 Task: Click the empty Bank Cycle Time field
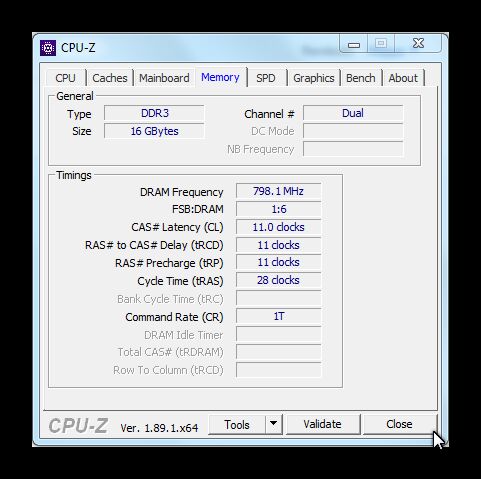point(278,298)
